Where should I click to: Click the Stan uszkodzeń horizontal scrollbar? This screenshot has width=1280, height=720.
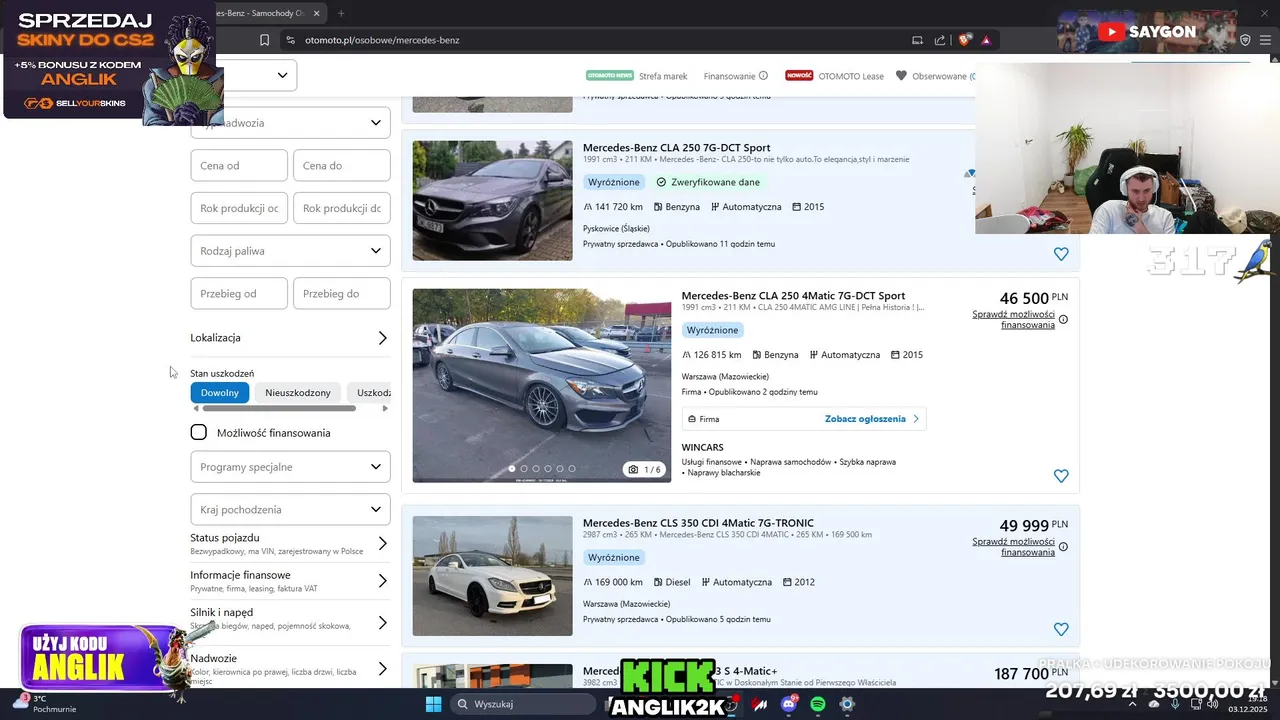[x=279, y=408]
